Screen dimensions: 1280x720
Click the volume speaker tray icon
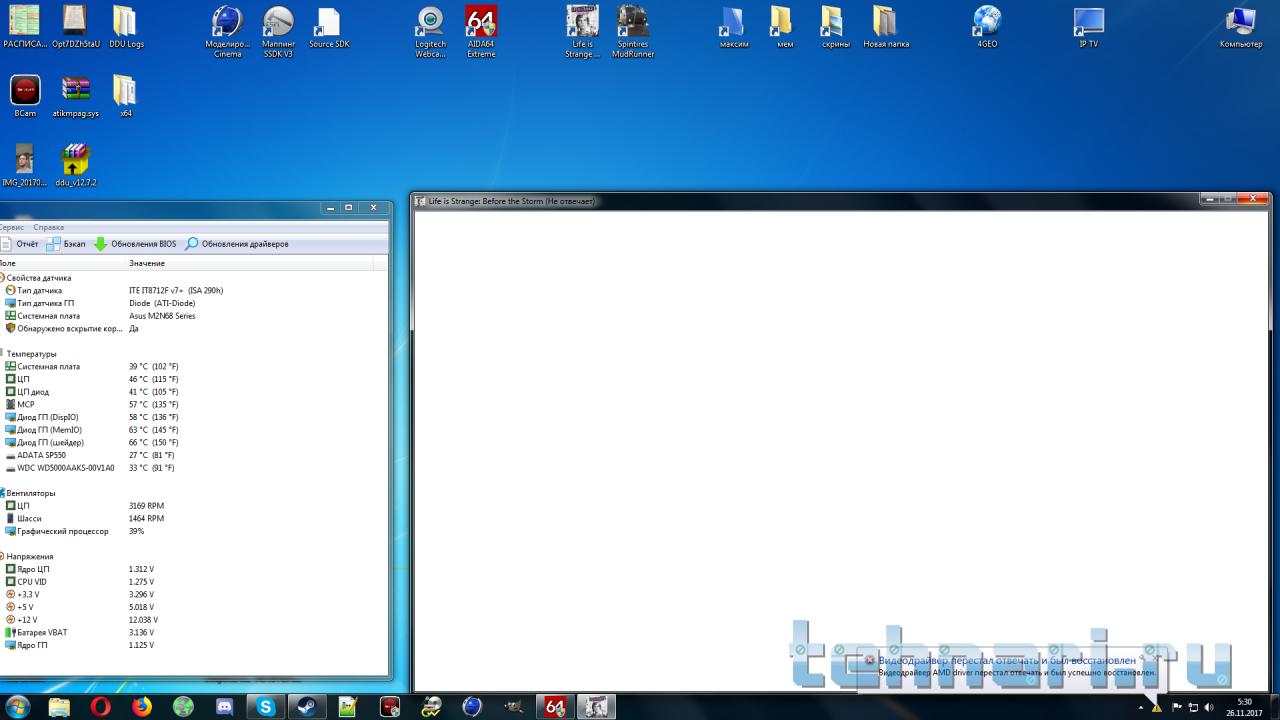point(1208,707)
